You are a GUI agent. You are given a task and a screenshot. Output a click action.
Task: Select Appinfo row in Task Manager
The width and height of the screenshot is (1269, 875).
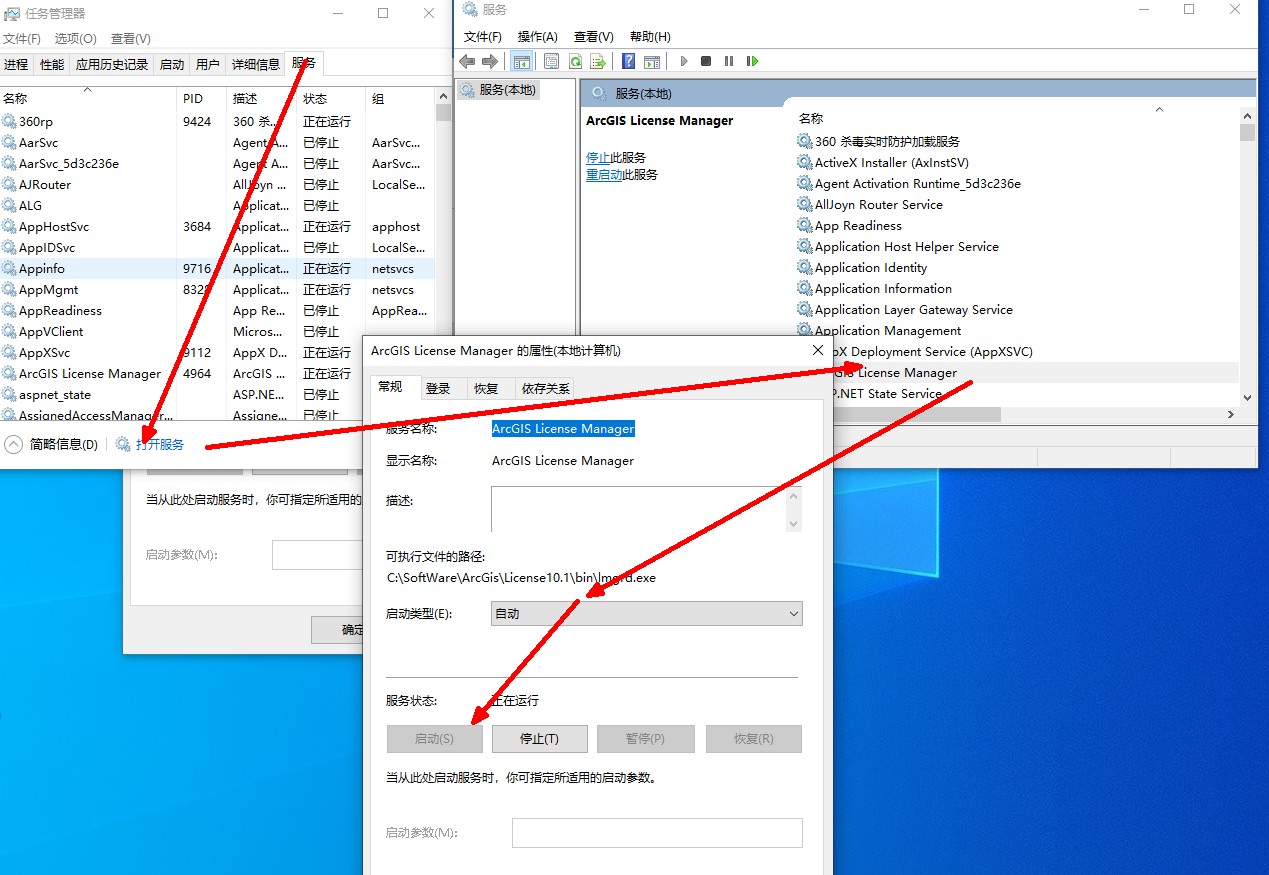218,268
